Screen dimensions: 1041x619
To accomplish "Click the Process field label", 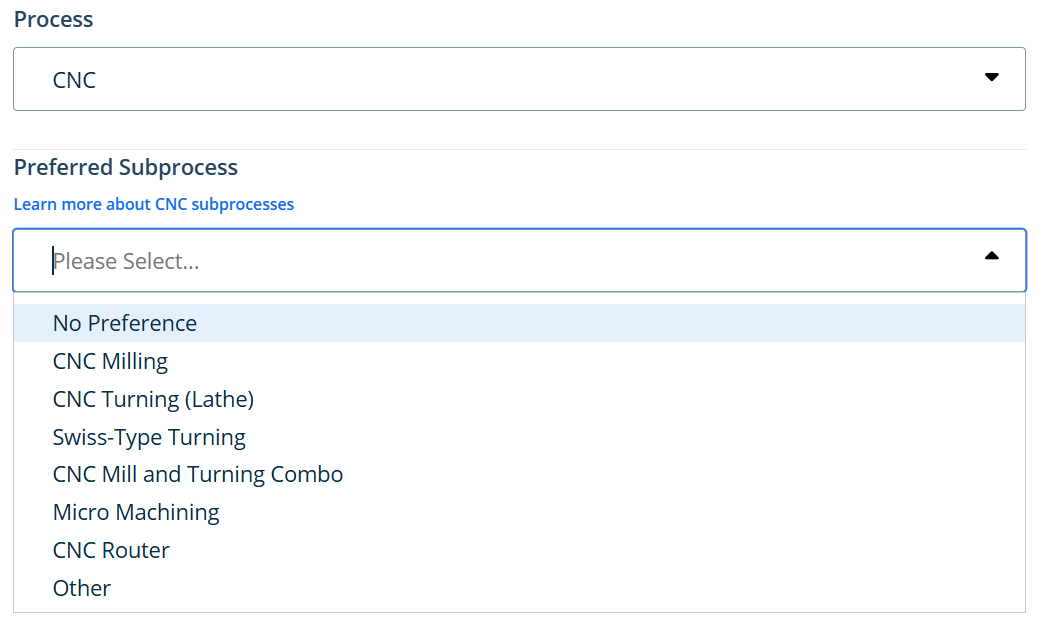I will tap(53, 19).
